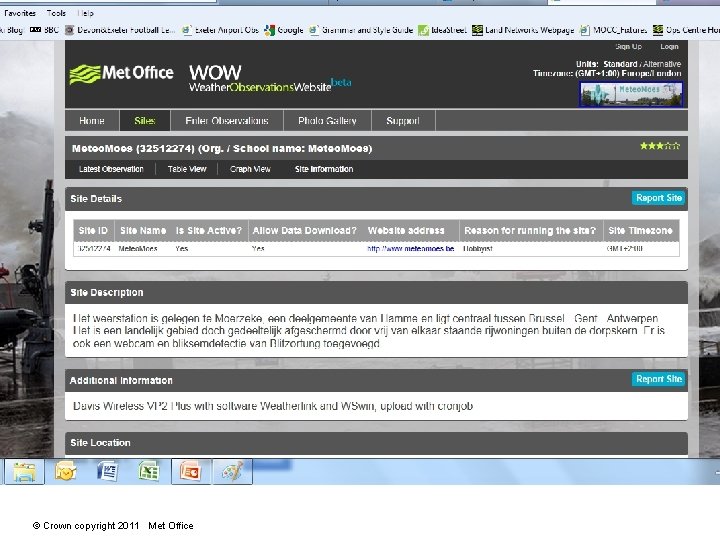This screenshot has height=540, width=720.
Task: Open File Explorer from the taskbar
Action: click(24, 471)
